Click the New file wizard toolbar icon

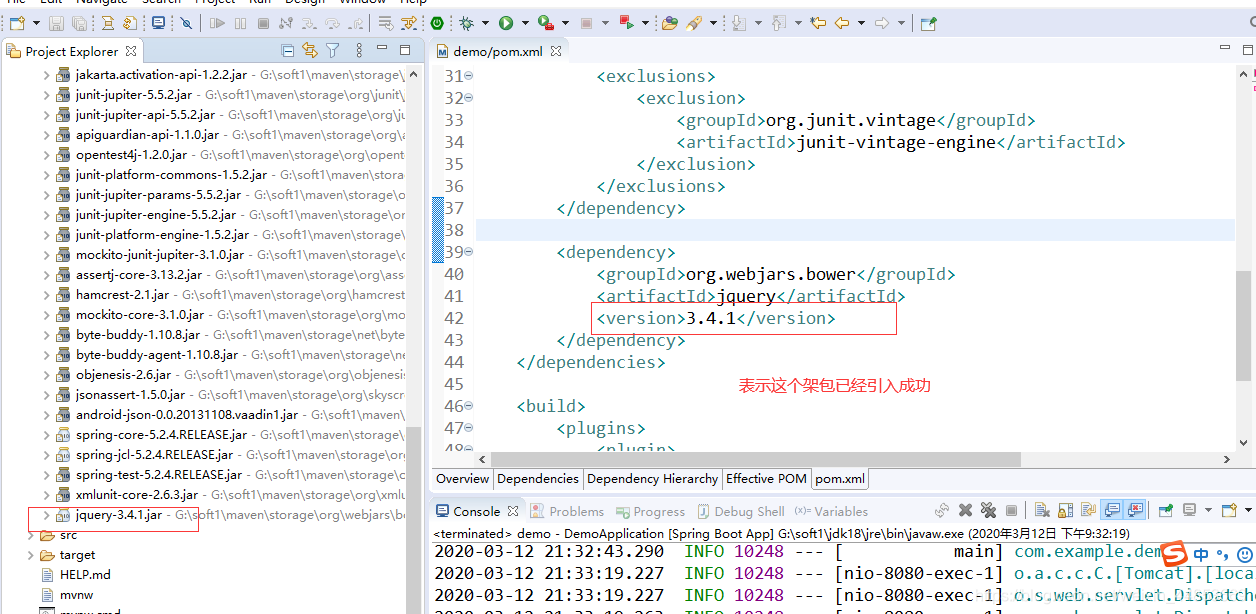[17, 23]
